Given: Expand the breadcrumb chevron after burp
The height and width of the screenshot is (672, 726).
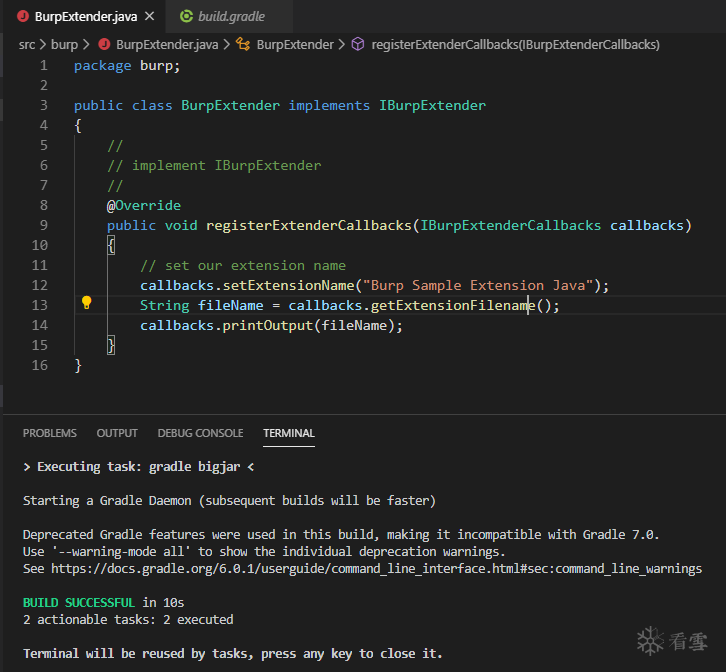Looking at the screenshot, I should pyautogui.click(x=86, y=44).
